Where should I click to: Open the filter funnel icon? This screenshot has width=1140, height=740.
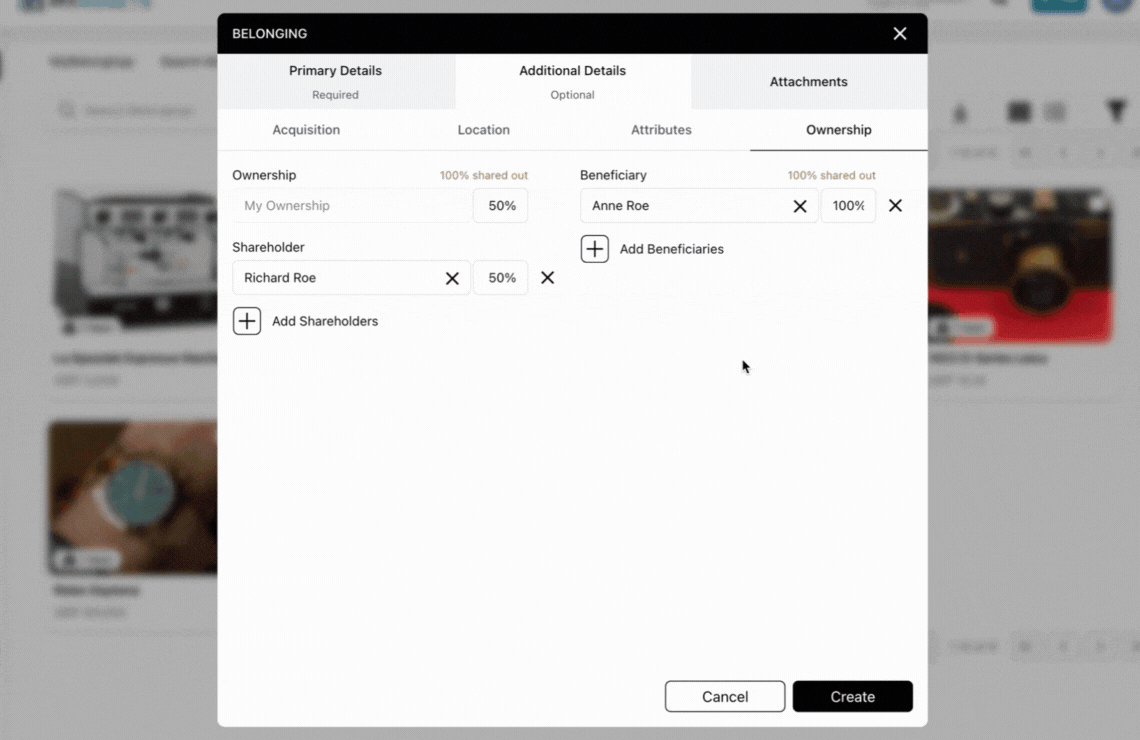click(x=1116, y=112)
